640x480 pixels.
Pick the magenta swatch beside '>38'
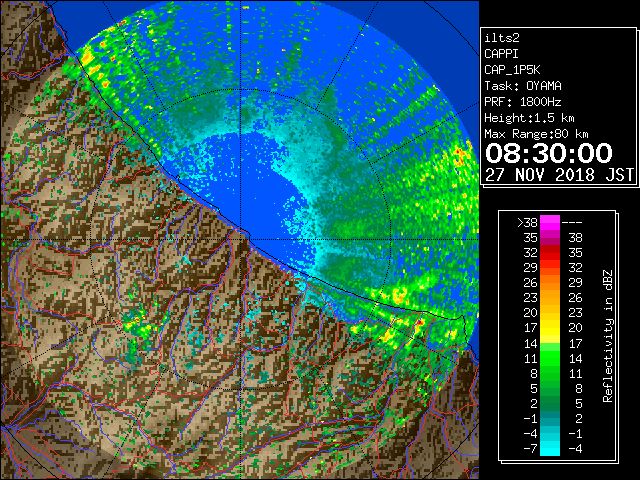pos(550,223)
